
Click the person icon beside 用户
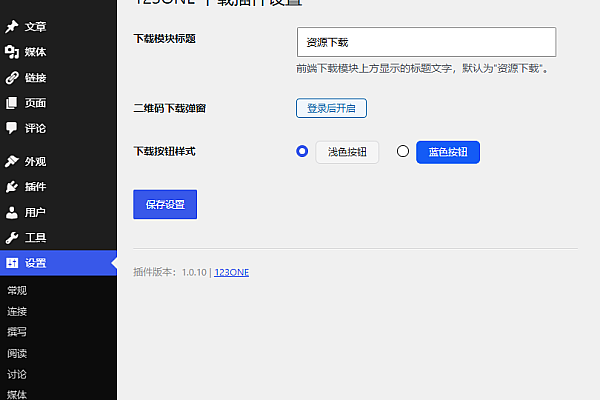(x=12, y=212)
